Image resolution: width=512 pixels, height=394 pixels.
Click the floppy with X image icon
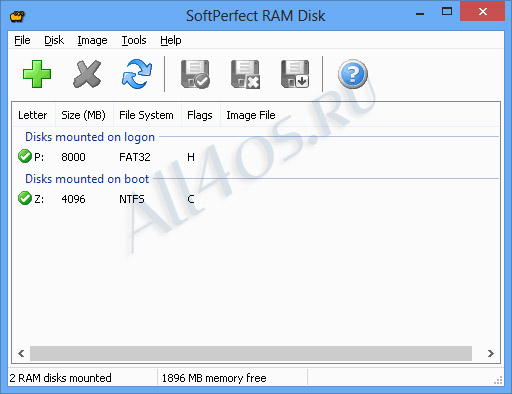(x=245, y=74)
